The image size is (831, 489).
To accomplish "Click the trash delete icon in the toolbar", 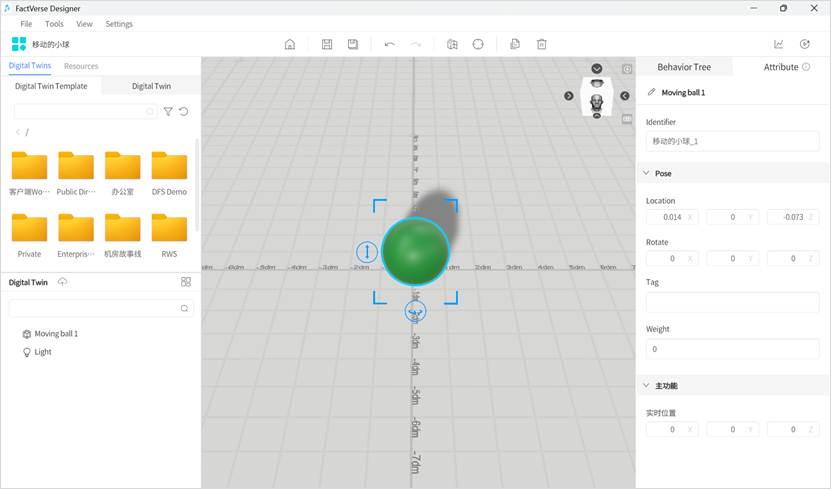I will tap(542, 45).
